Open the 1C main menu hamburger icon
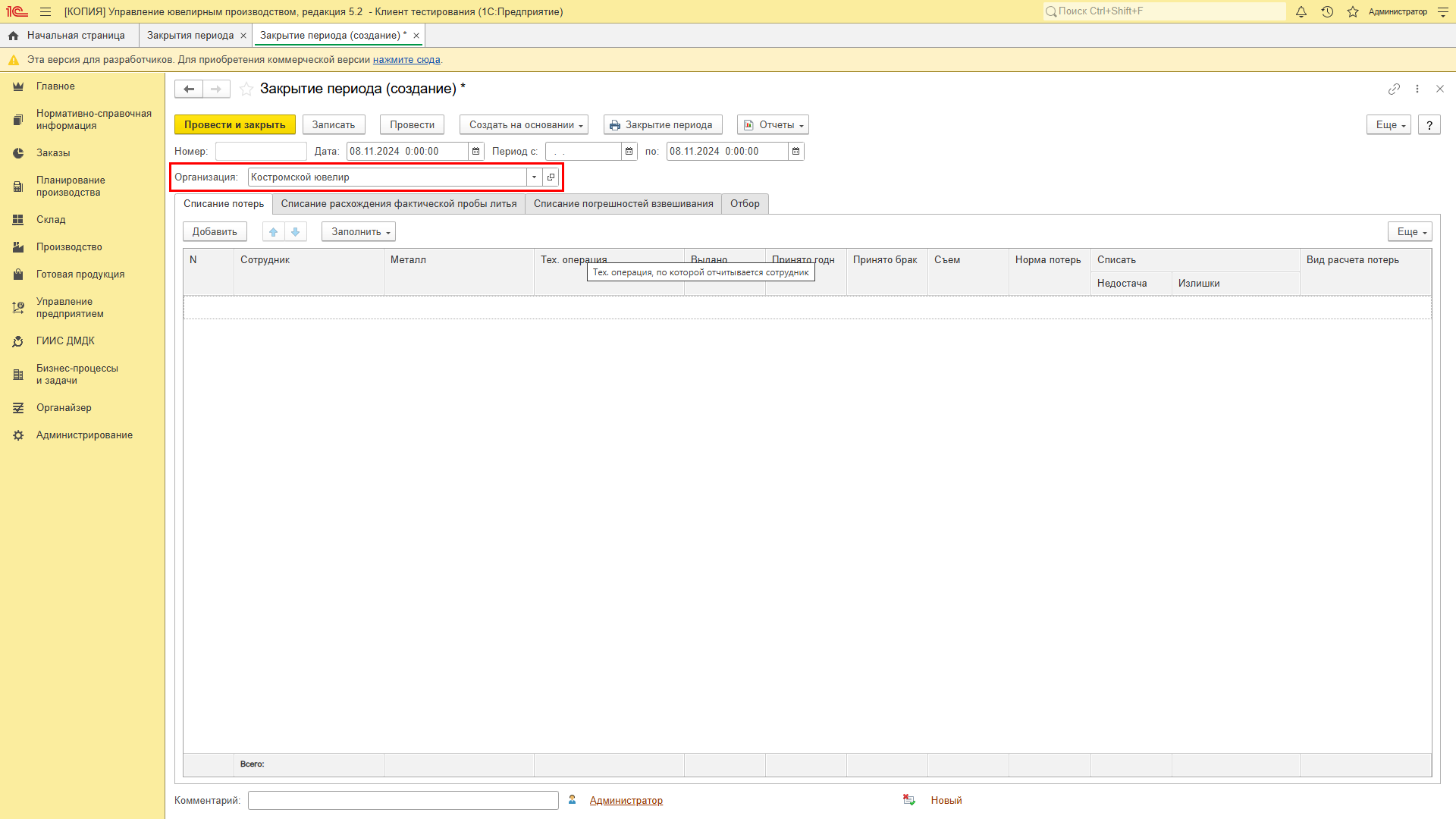 [x=45, y=11]
